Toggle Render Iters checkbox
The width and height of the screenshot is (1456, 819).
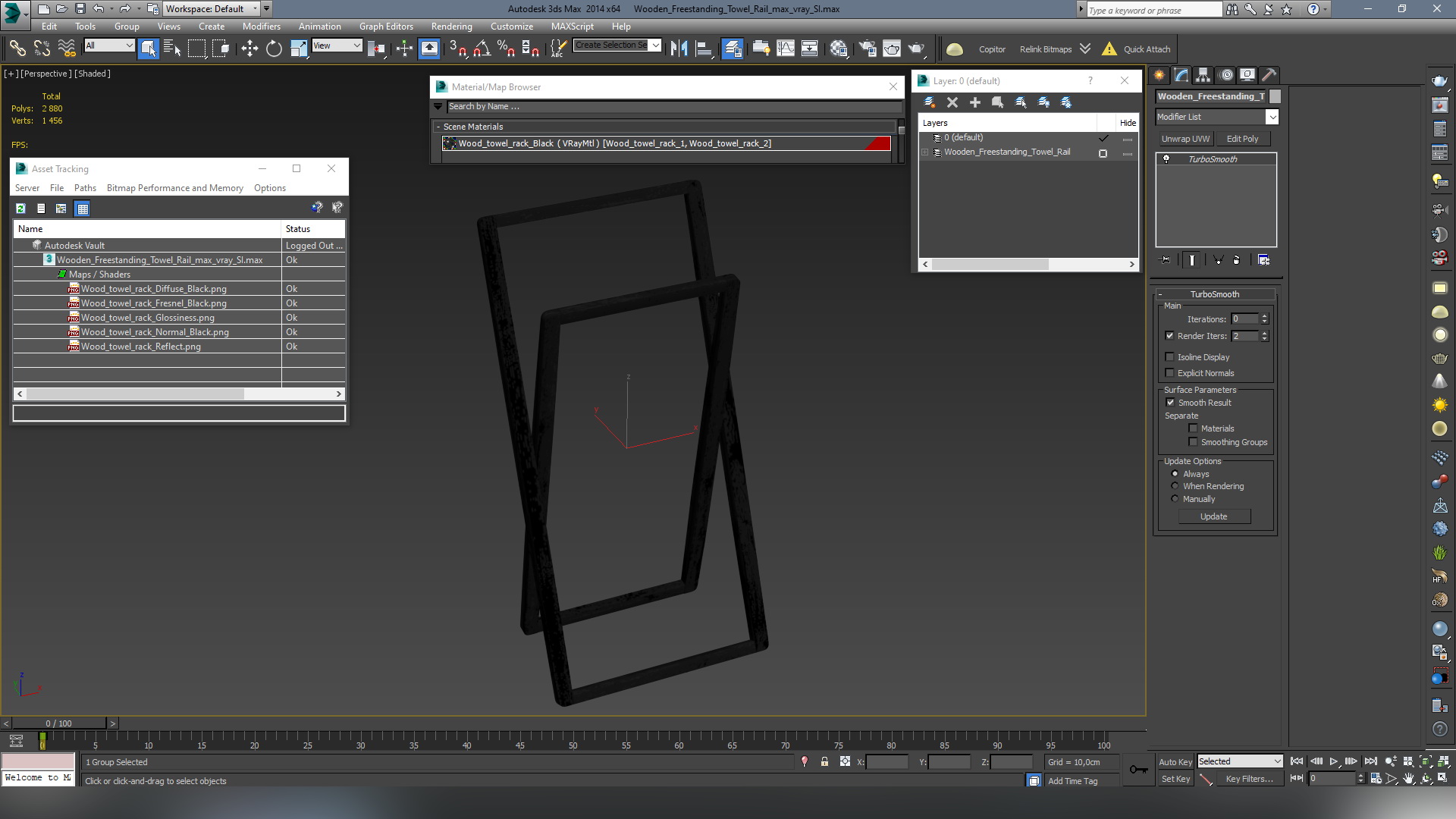coord(1169,336)
